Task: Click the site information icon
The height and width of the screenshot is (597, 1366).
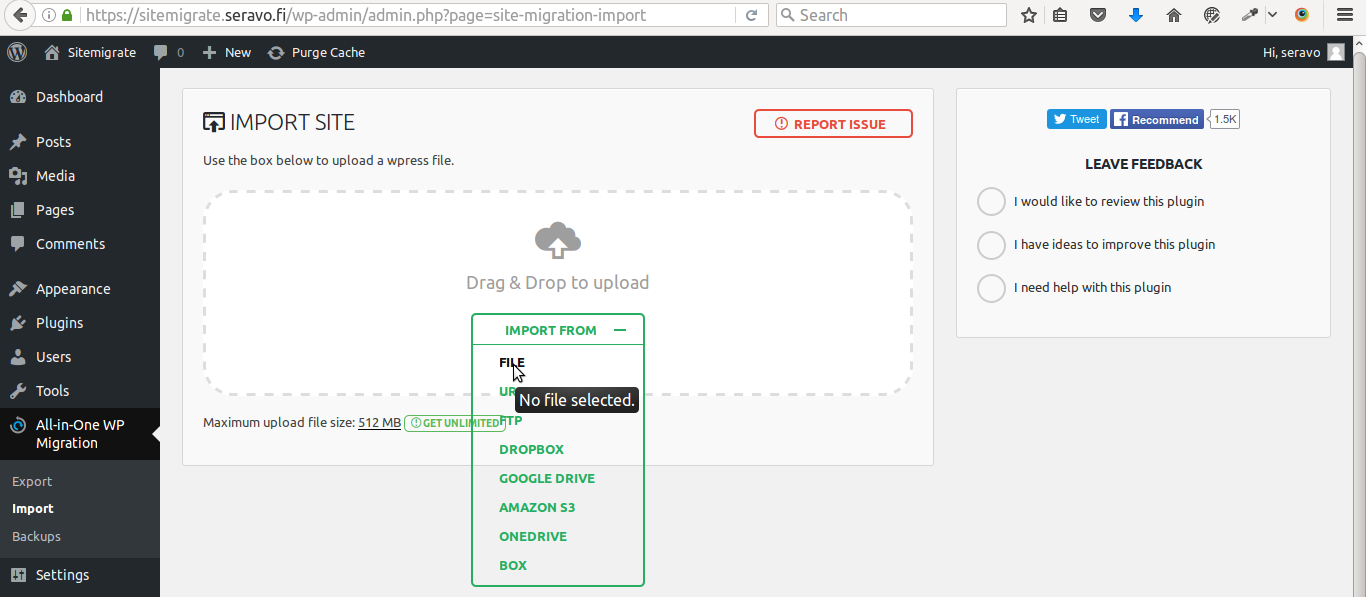Action: point(48,15)
